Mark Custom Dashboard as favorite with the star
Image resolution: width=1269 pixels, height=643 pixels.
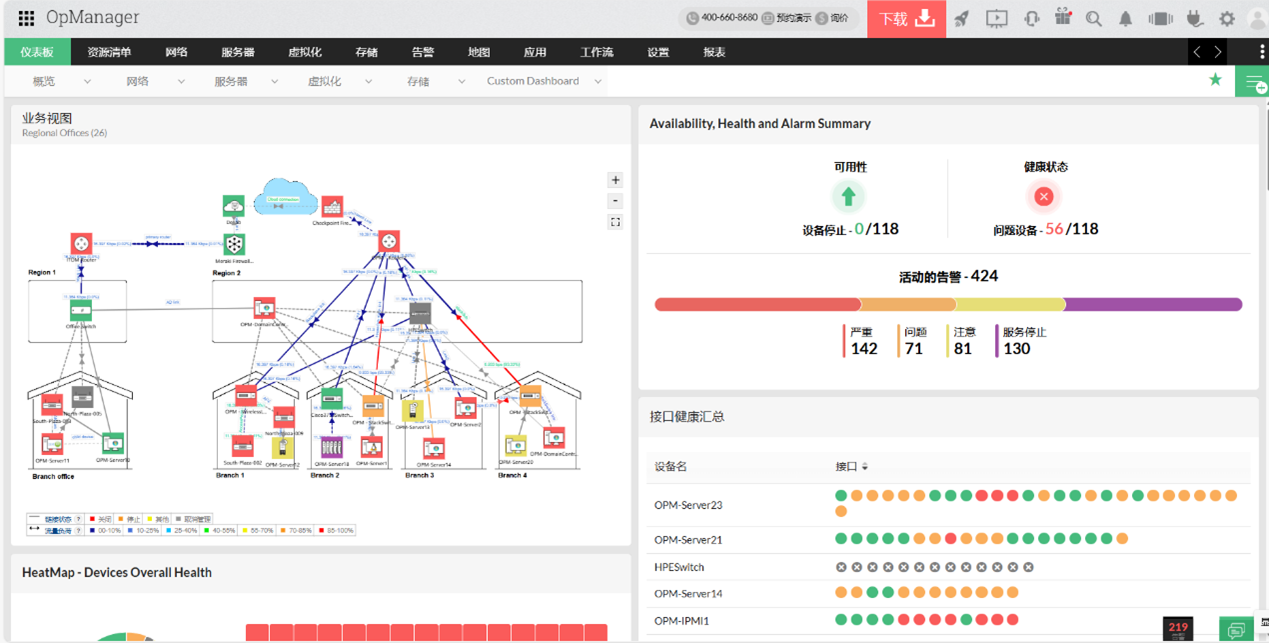point(1215,78)
